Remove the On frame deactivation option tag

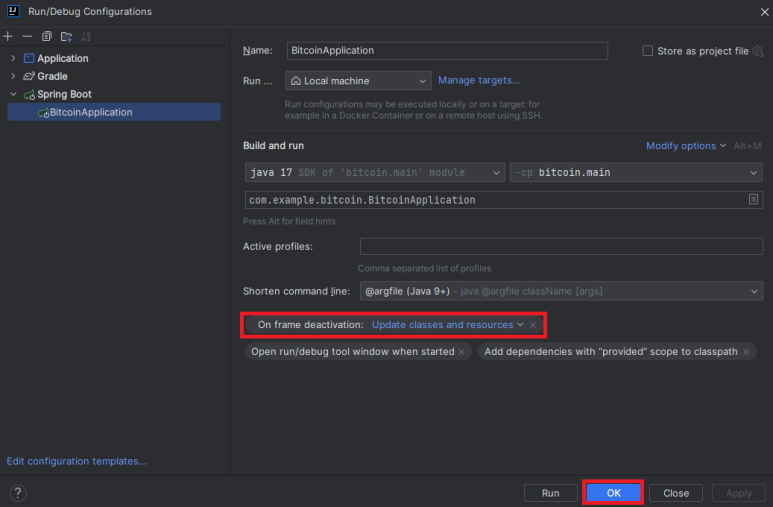(x=533, y=325)
